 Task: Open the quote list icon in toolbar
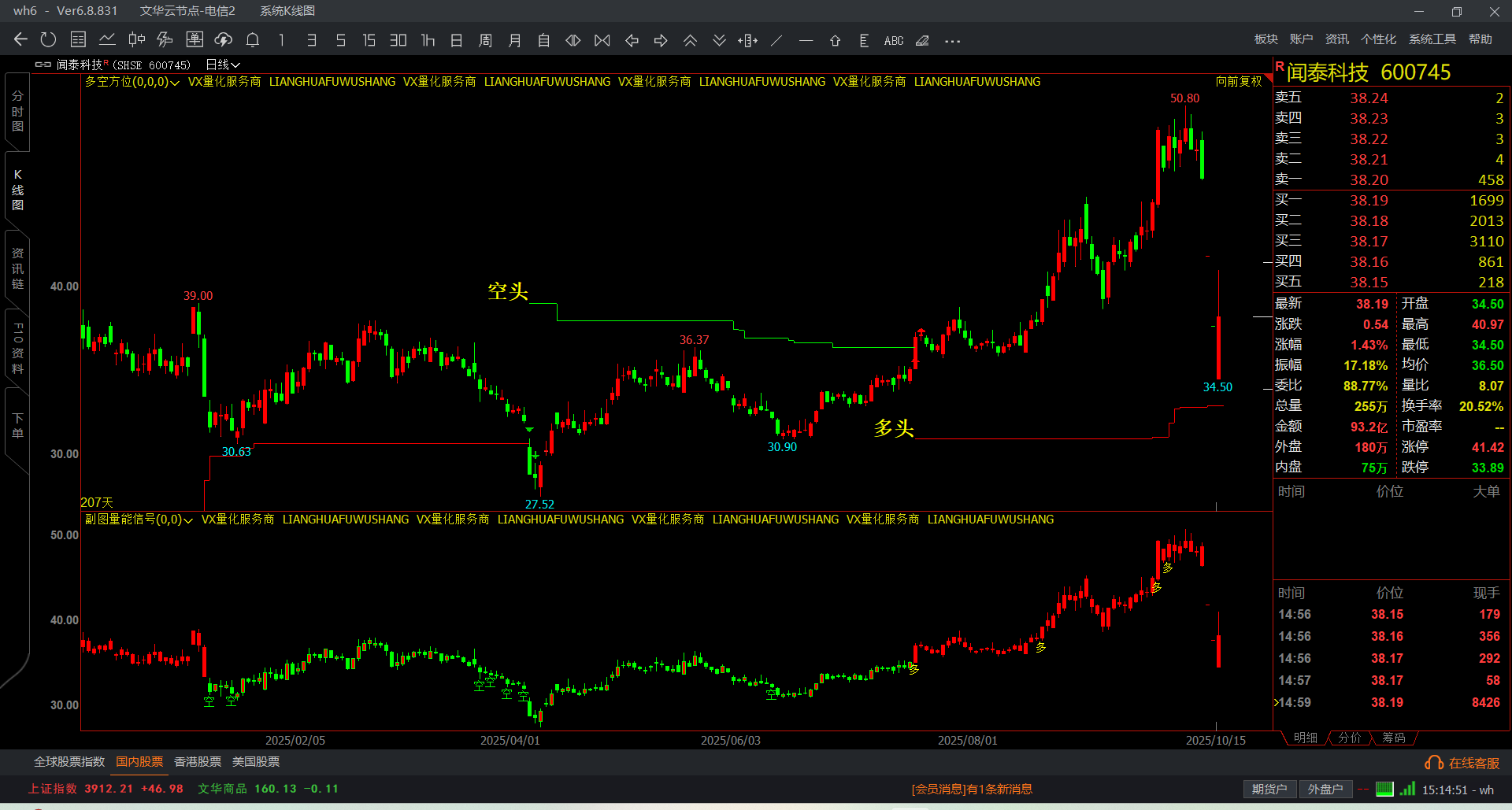pos(78,40)
